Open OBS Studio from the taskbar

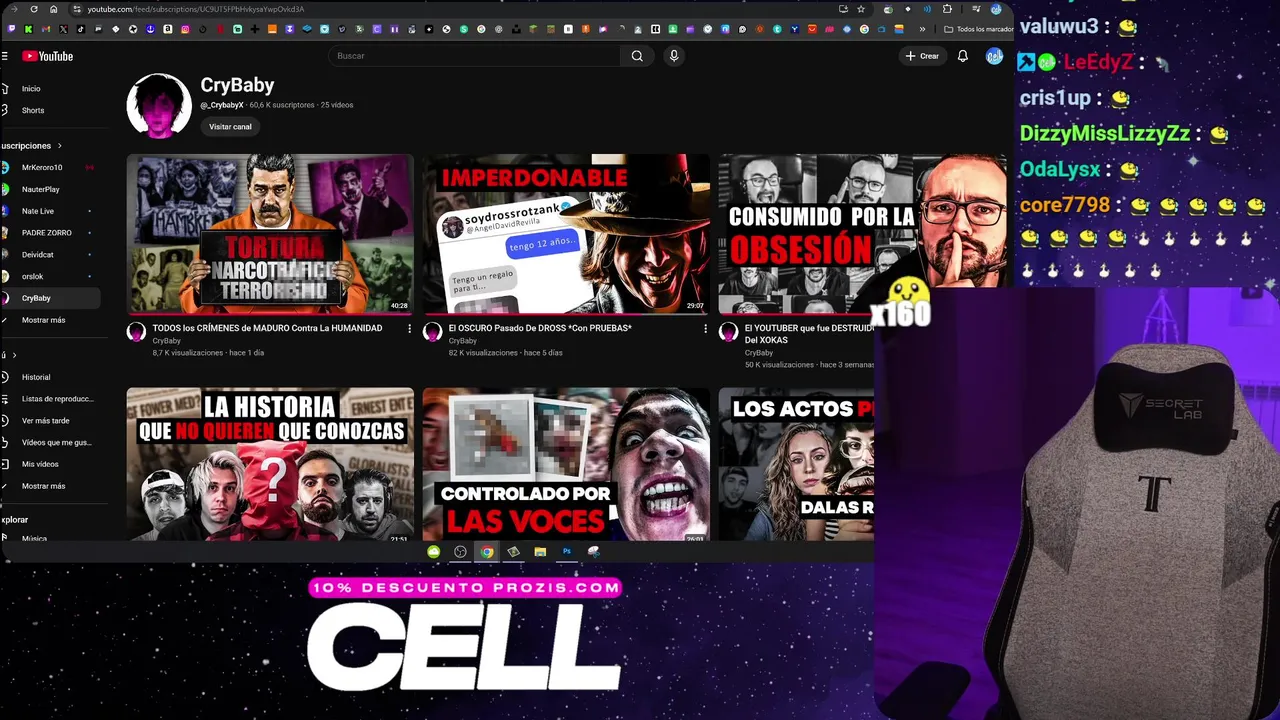tap(460, 552)
